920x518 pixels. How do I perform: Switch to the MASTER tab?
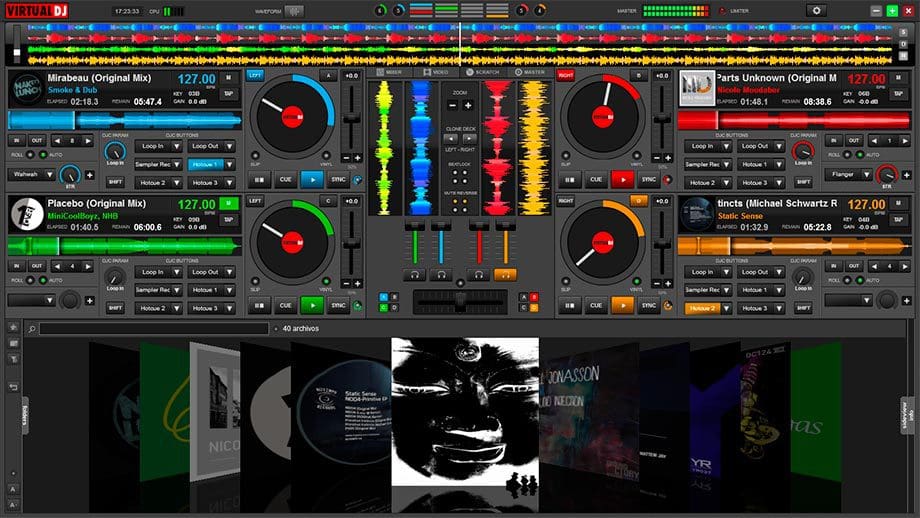coord(530,72)
